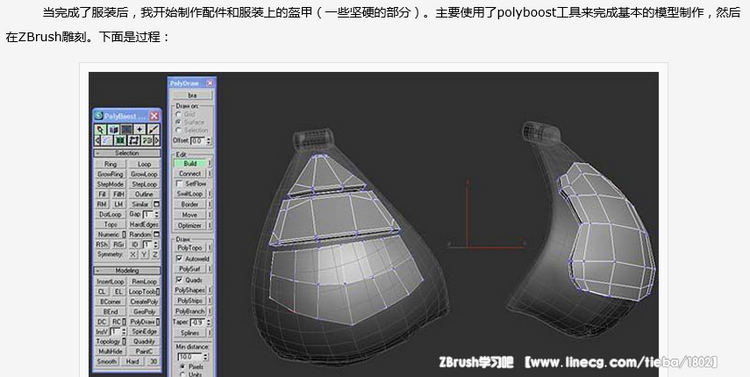Close the PolyBoost panel

154,116
